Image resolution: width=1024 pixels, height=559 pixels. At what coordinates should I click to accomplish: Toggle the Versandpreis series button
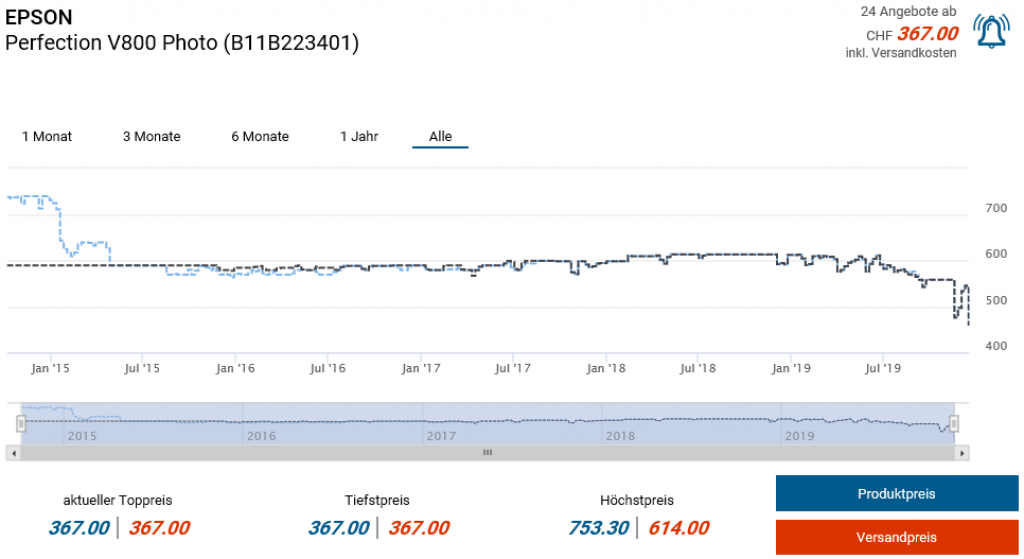click(896, 537)
